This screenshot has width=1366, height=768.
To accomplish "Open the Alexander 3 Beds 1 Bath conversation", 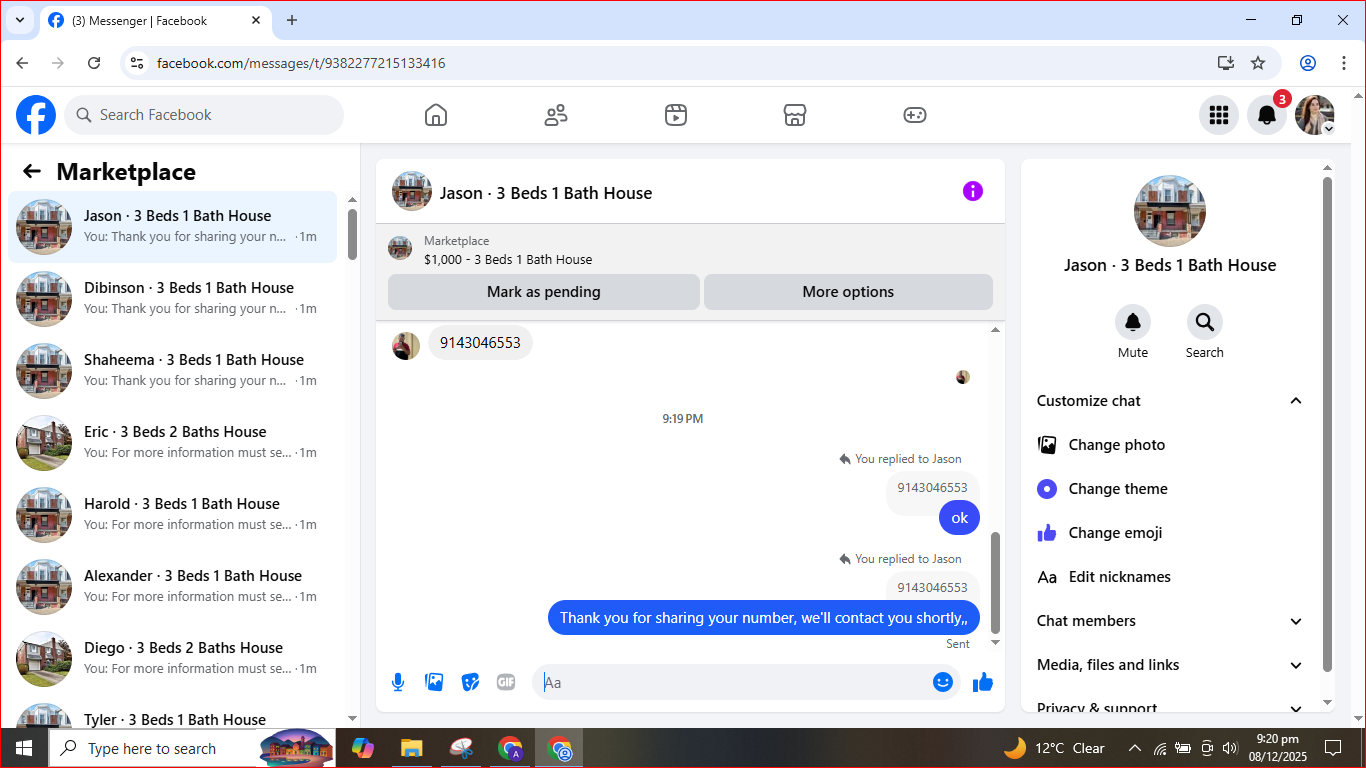I will click(x=173, y=587).
